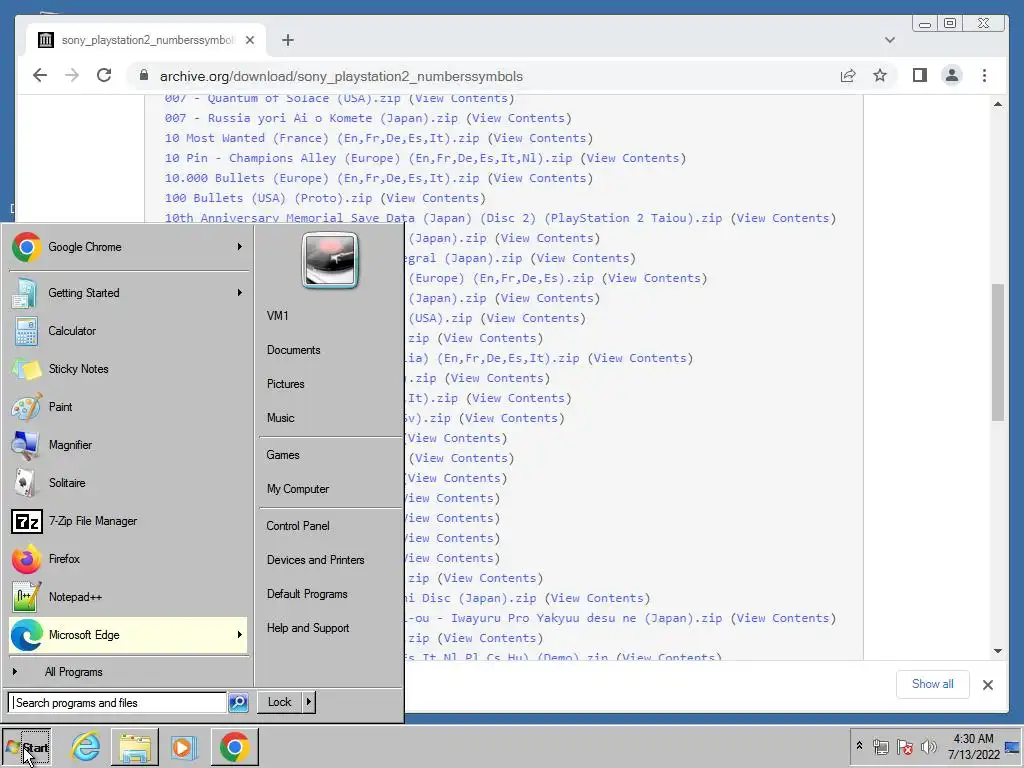Screen dimensions: 1024x768
Task: Click Show all downloads button
Action: (933, 684)
